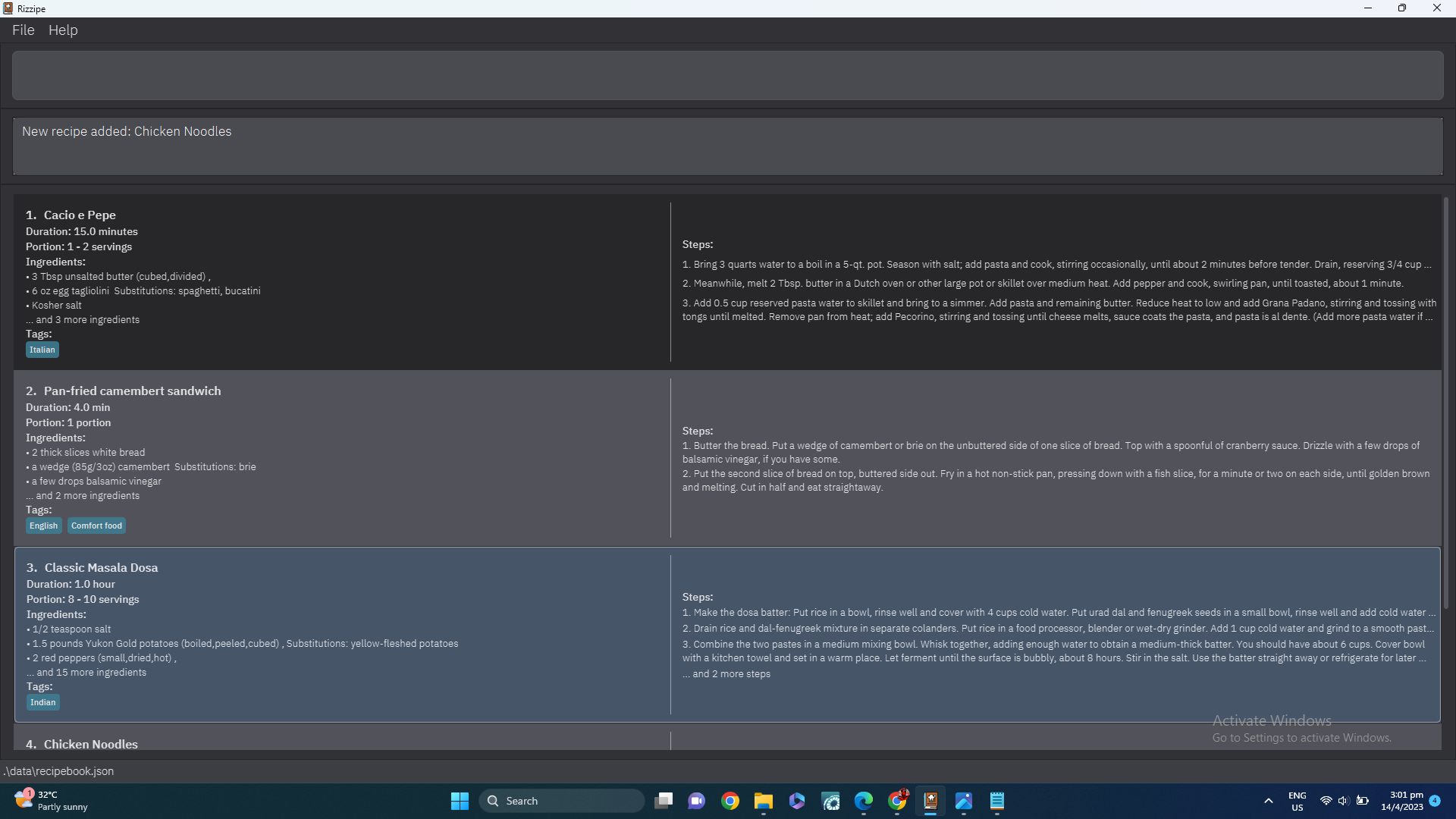Select the Cacio e Pepe recipe card
This screenshot has height=819, width=1456.
pos(341,281)
